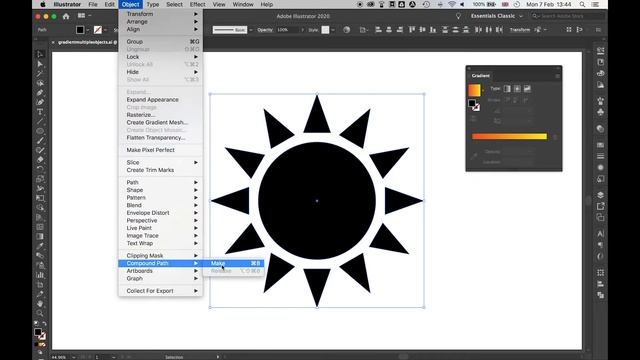Expand the Path submenu

160,182
